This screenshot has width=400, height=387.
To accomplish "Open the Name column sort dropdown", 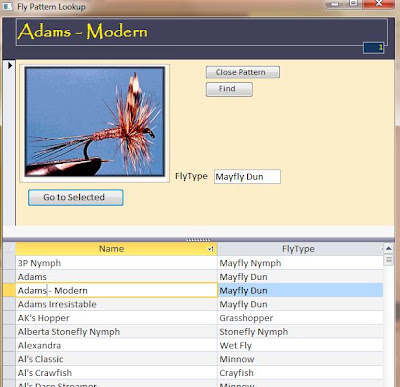I will 211,249.
